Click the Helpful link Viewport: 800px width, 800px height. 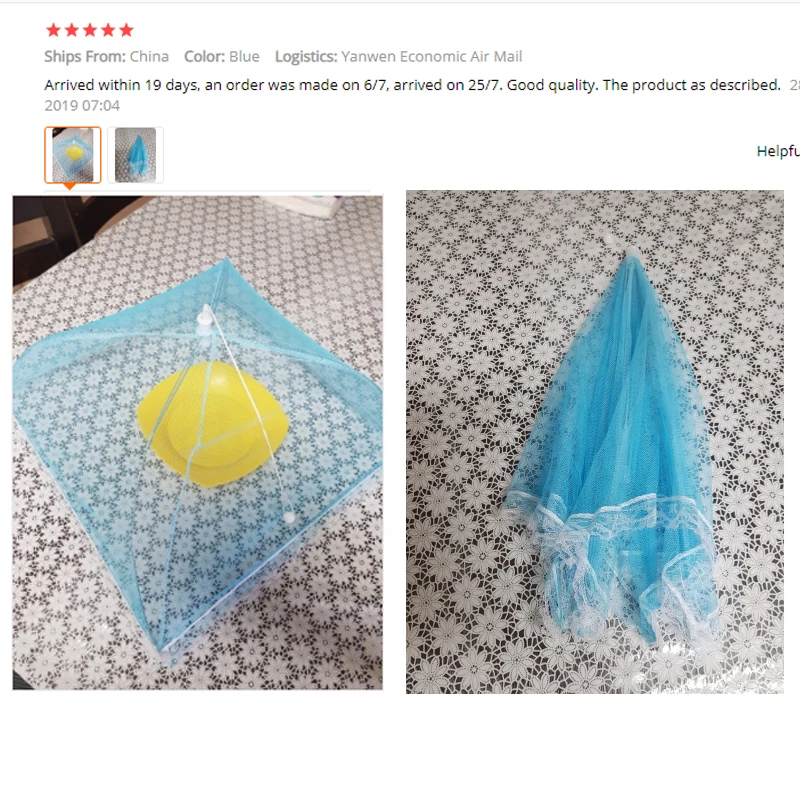tap(778, 151)
